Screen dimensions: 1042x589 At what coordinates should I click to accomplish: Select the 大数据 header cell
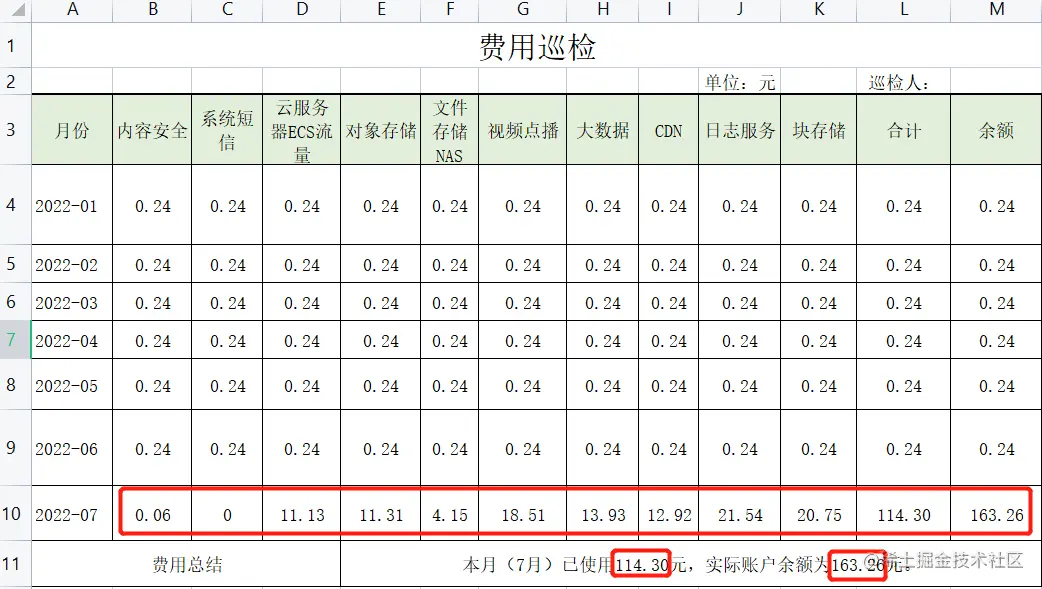coord(602,130)
